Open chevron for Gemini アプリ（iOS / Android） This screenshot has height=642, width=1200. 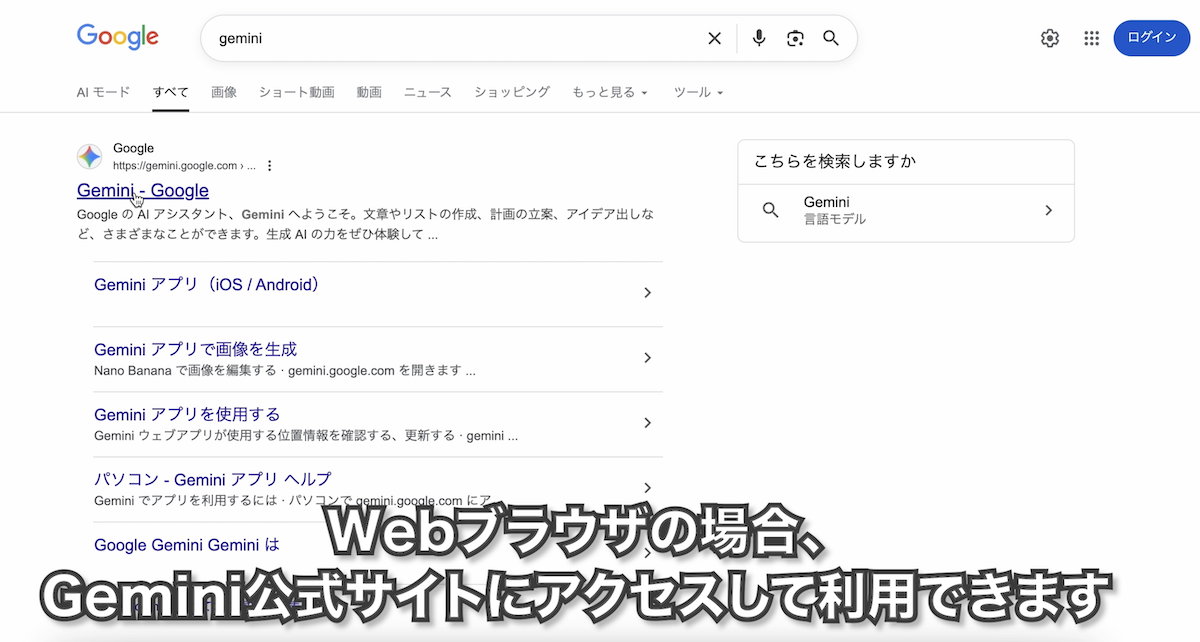[x=647, y=293]
